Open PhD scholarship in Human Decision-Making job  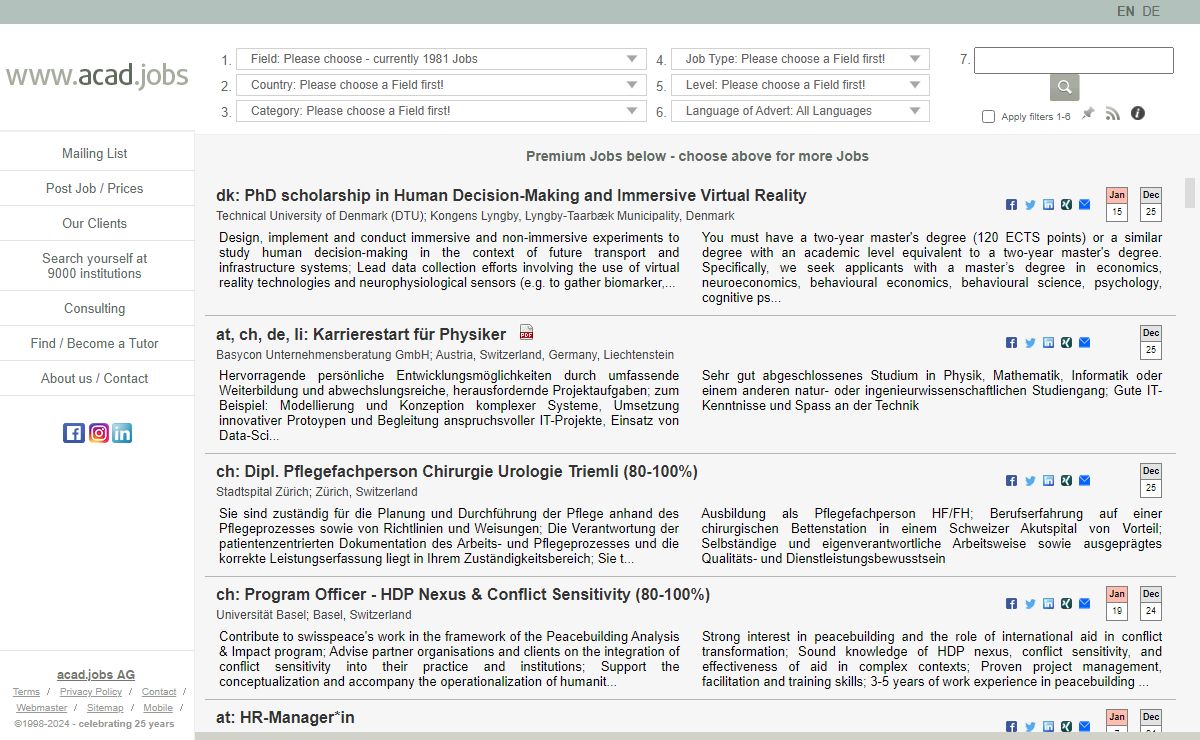(511, 195)
